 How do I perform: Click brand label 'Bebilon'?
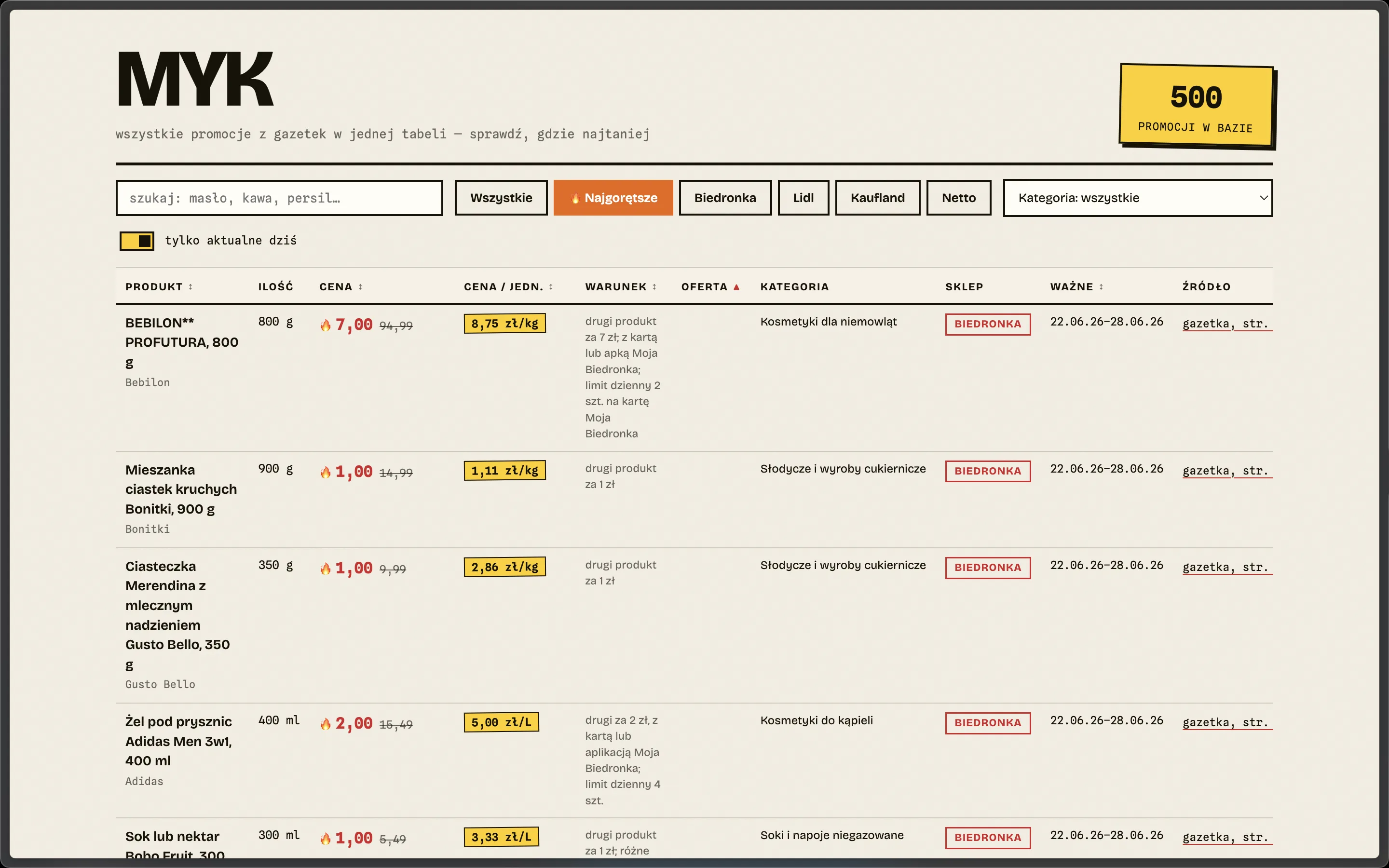click(148, 382)
